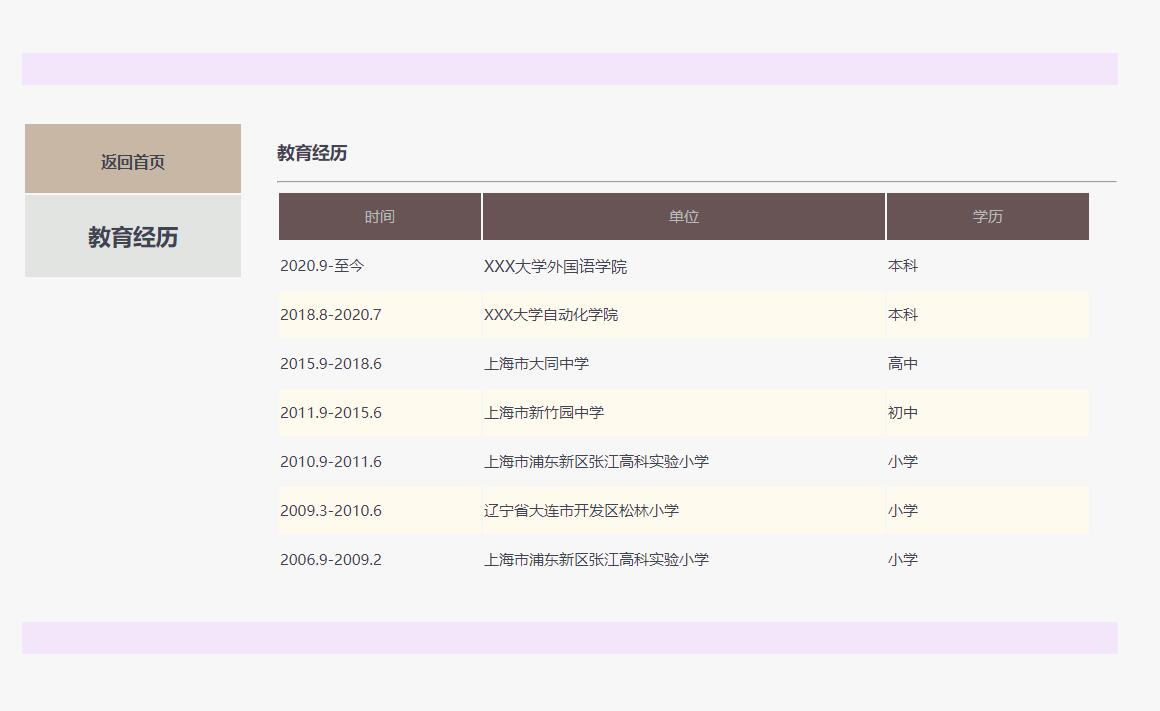This screenshot has height=711, width=1160.
Task: Click 小学 in the 2009.3-2010.6 row
Action: [x=988, y=510]
